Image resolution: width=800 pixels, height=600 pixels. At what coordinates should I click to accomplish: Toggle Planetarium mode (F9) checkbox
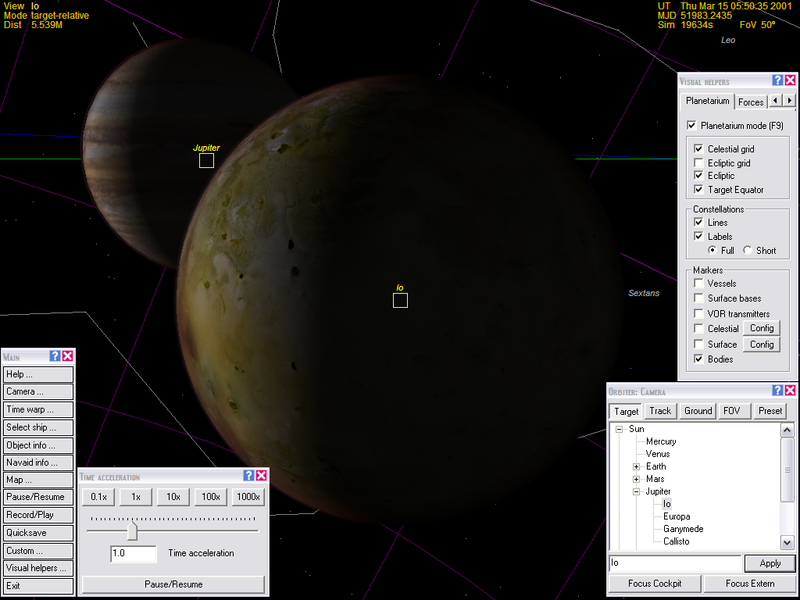692,126
